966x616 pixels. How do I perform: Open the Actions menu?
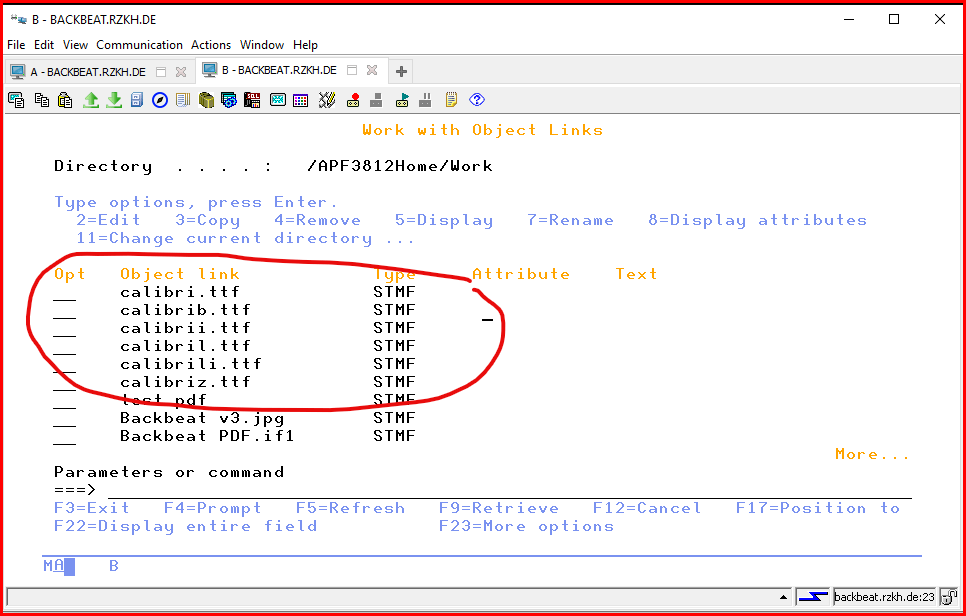211,45
